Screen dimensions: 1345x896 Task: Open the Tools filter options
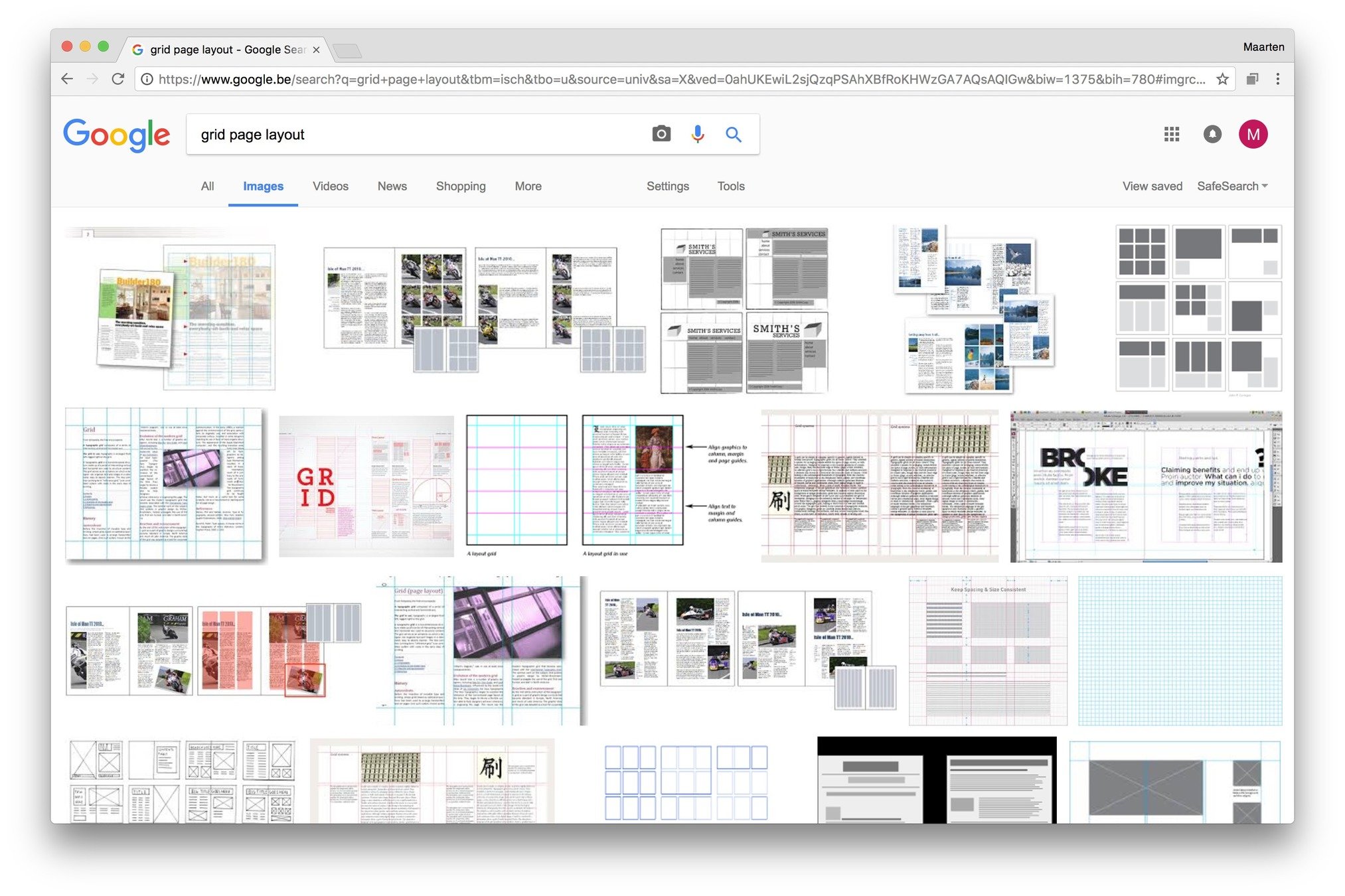(x=730, y=187)
